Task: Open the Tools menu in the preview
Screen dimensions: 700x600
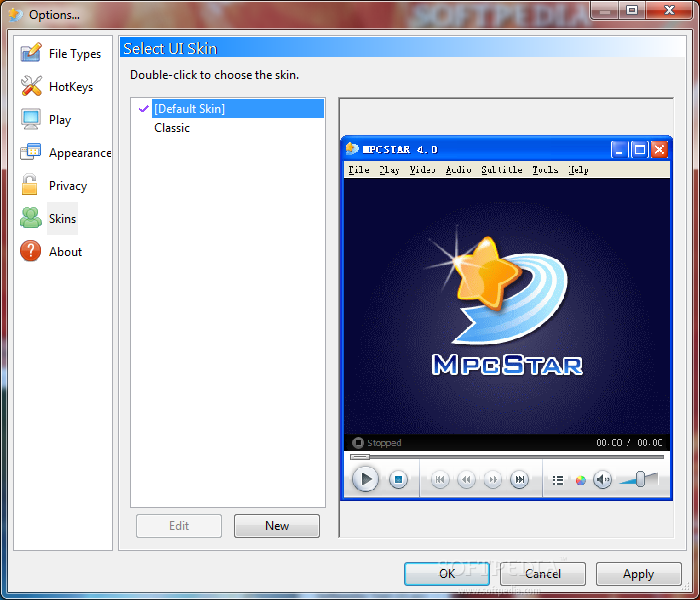Action: [545, 170]
